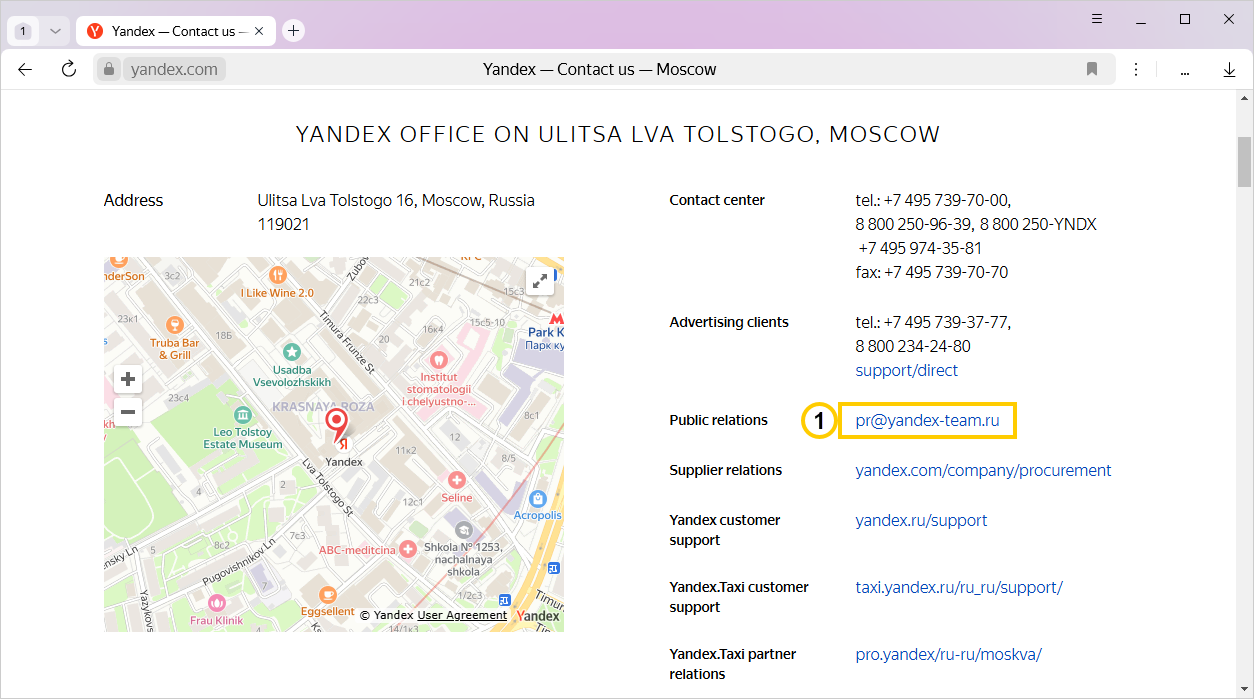Open the vertical three-dot page menu

pos(1136,69)
